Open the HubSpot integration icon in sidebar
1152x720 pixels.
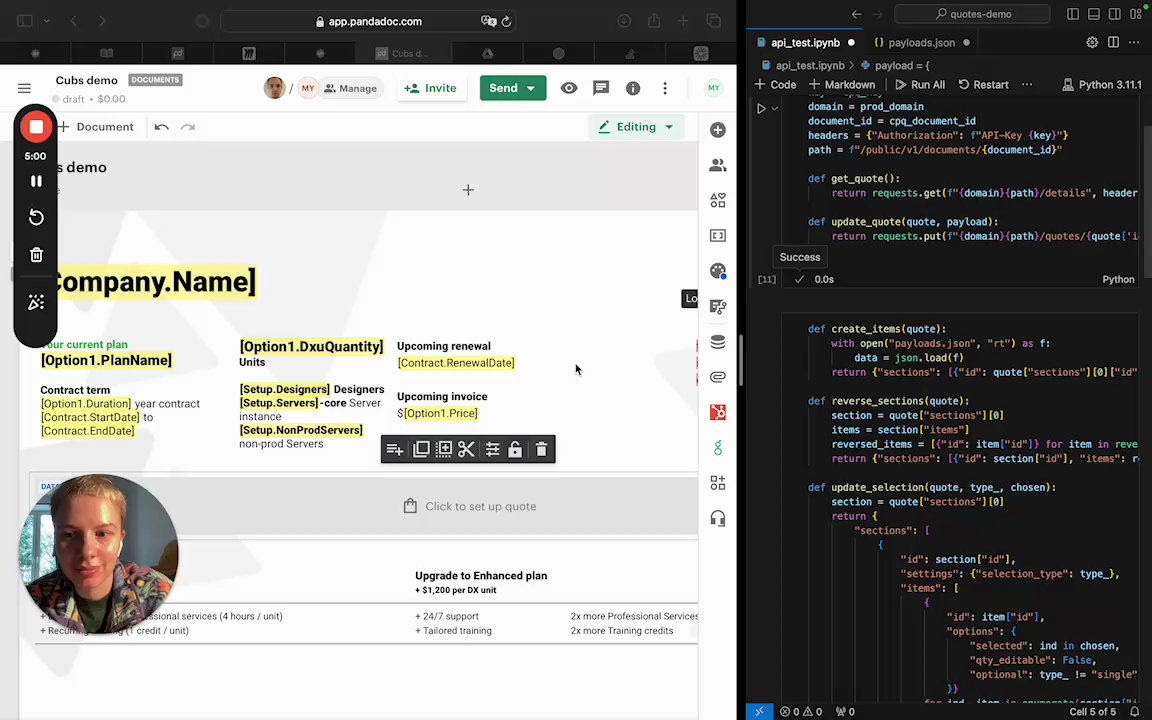(x=718, y=412)
